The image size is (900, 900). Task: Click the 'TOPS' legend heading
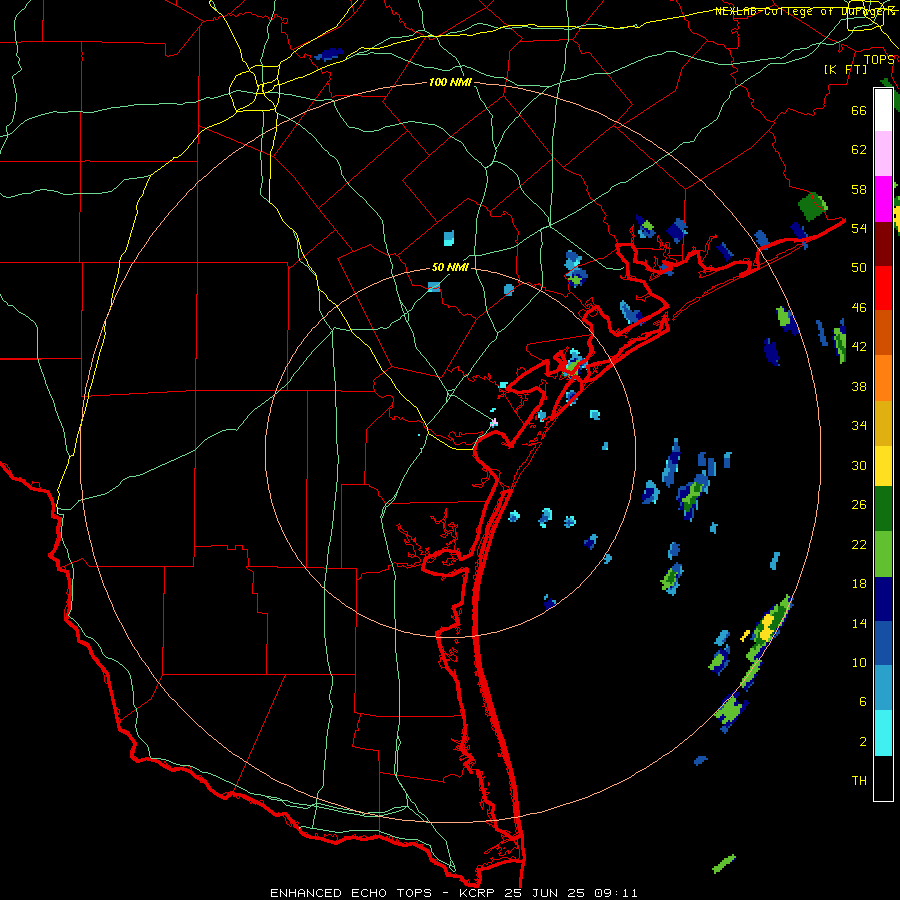click(x=879, y=59)
